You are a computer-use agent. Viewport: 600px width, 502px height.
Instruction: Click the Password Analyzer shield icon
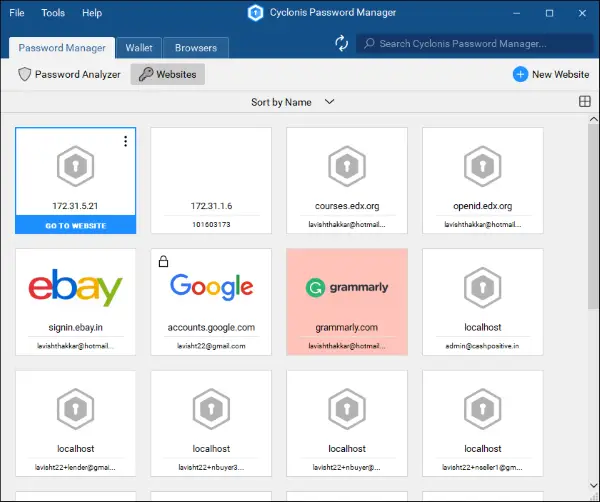tap(24, 74)
